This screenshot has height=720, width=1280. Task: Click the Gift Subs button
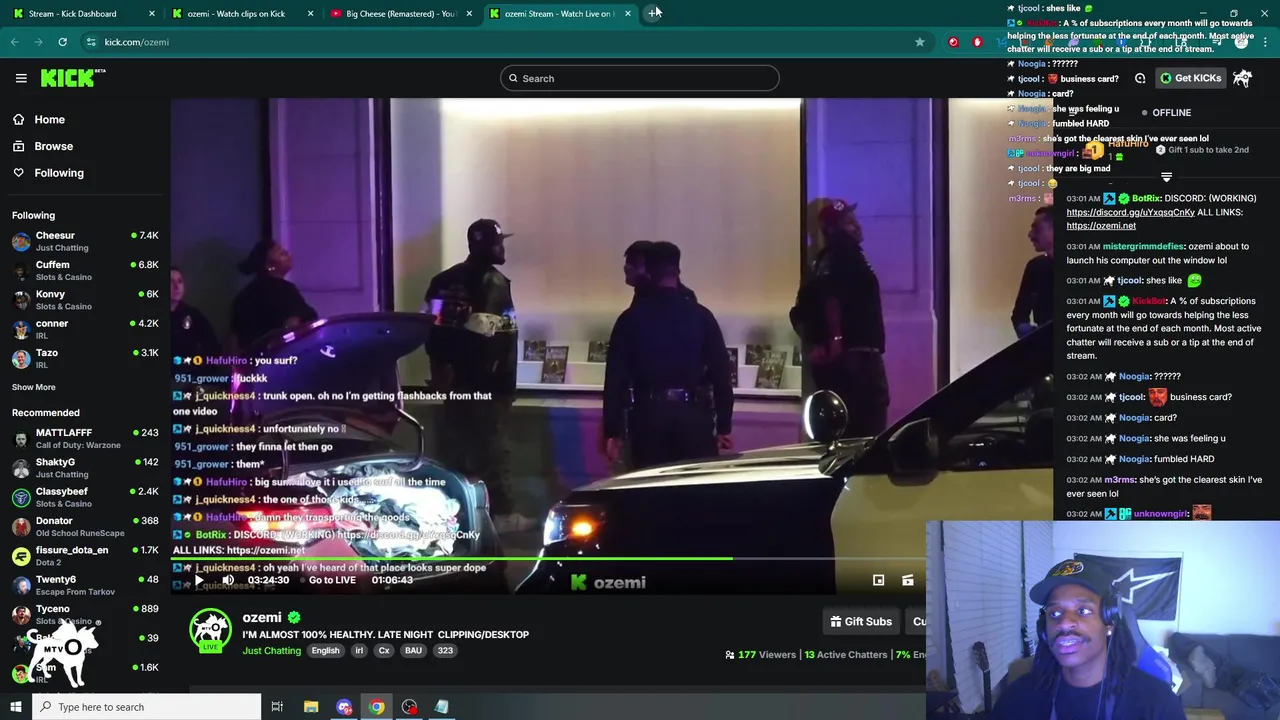click(861, 622)
